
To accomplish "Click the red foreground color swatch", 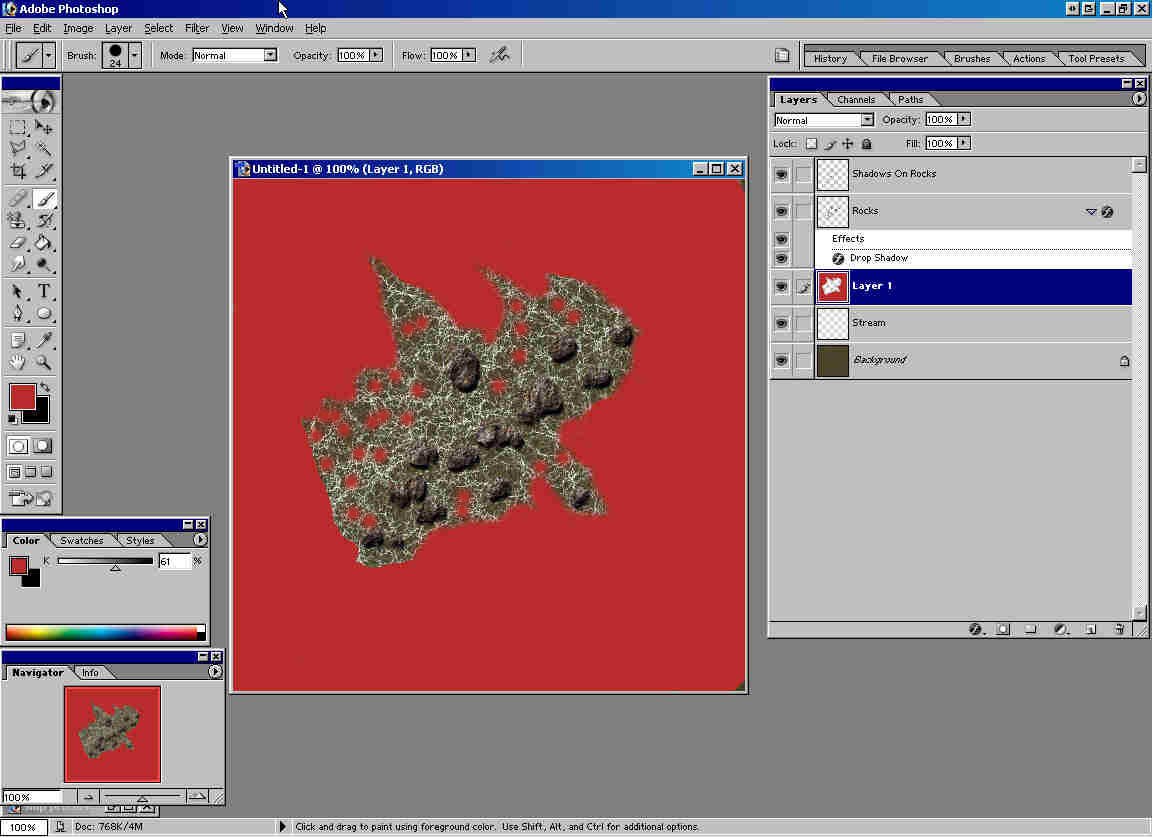I will tap(22, 396).
